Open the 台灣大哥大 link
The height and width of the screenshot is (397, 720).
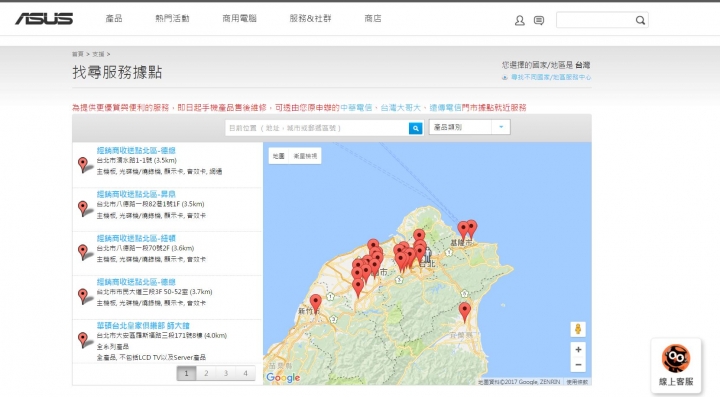[400, 107]
